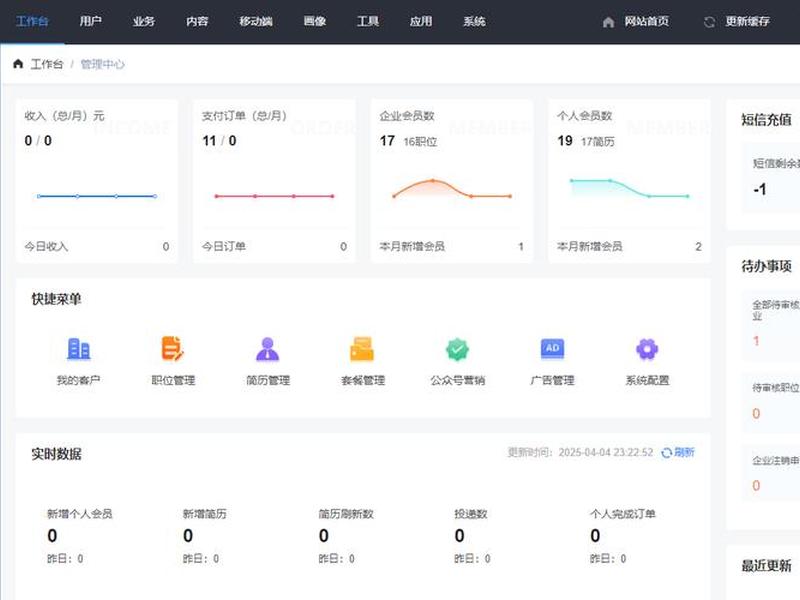Click the 今日订单 label

point(223,246)
